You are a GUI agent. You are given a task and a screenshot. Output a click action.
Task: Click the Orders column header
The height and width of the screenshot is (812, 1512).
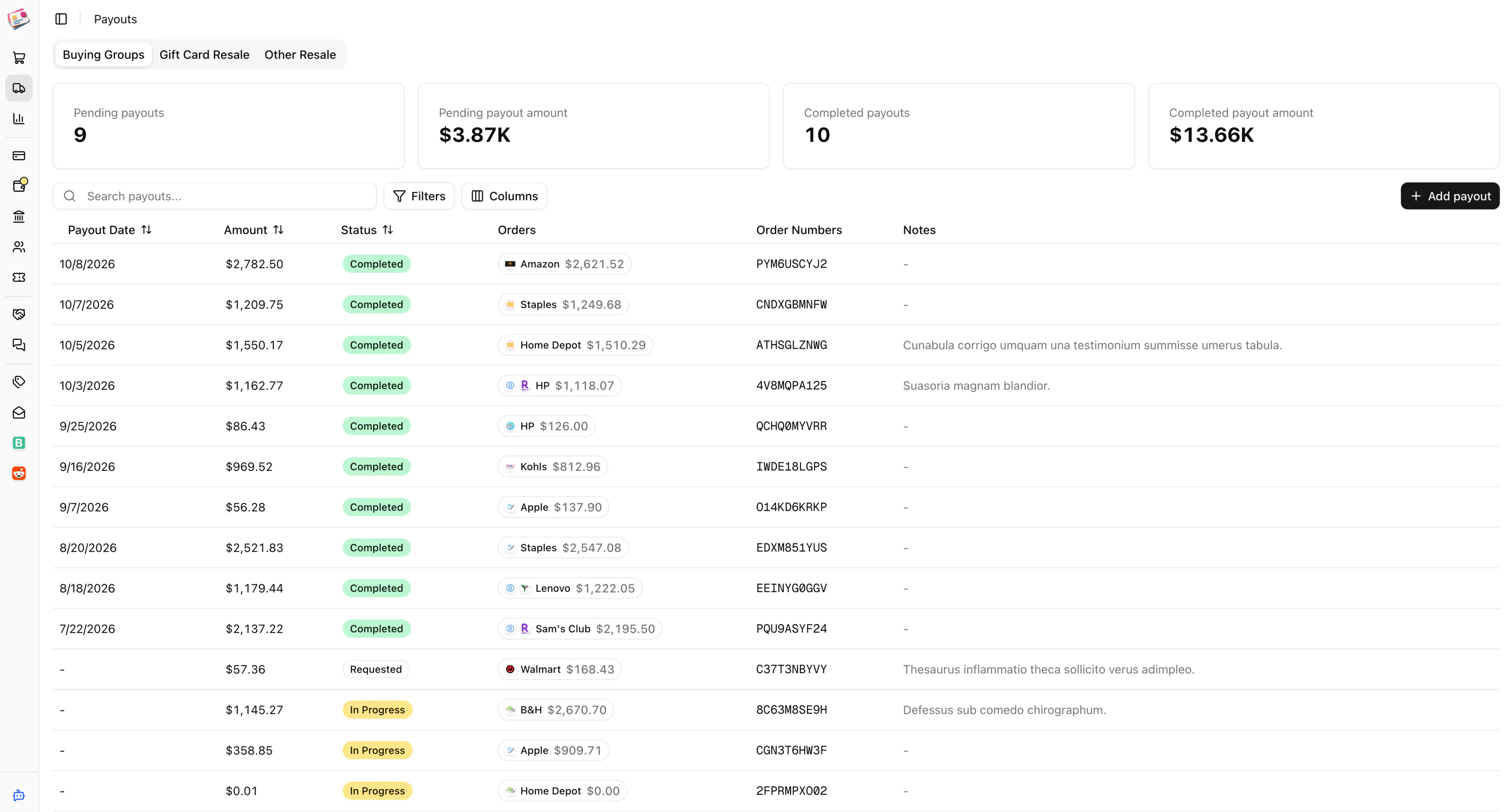[516, 229]
